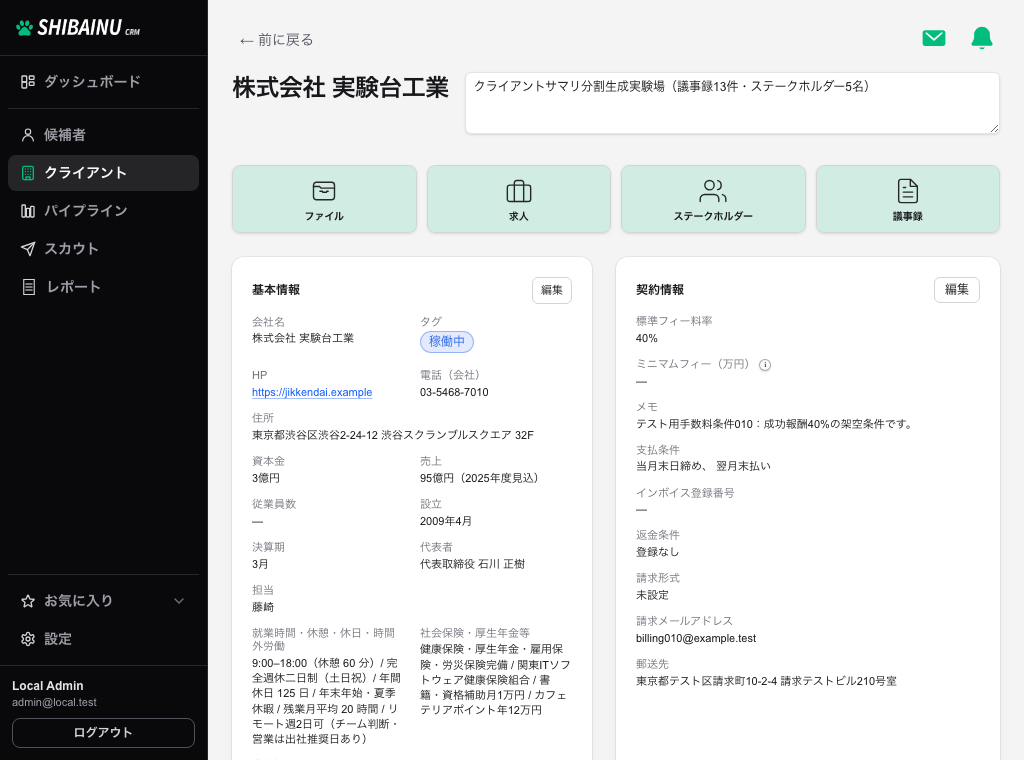Screen dimensions: 1024x760
Task: Open the ファイル card
Action: (x=324, y=199)
